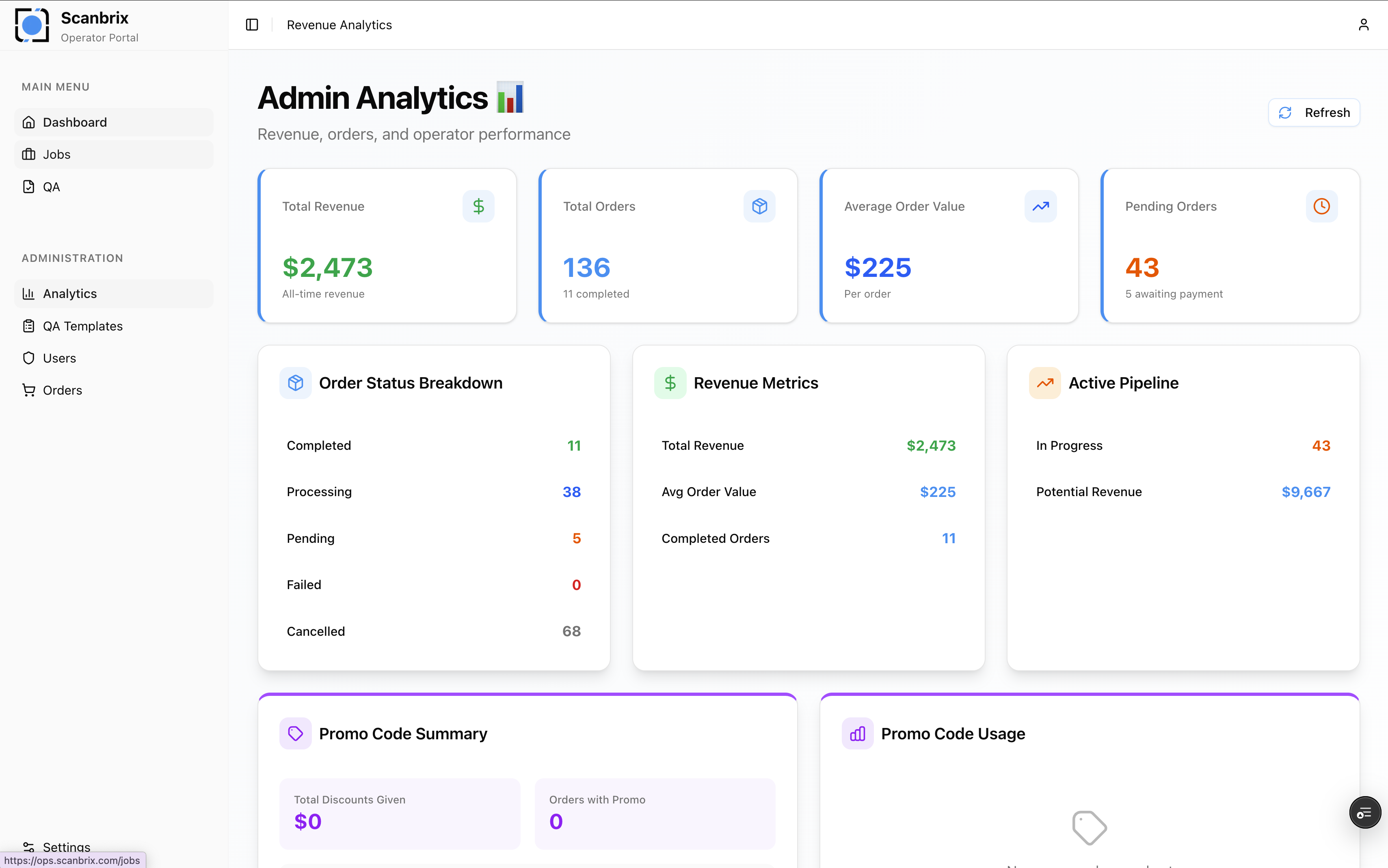This screenshot has width=1388, height=868.
Task: Click the Active Pipeline trending icon
Action: click(1045, 382)
